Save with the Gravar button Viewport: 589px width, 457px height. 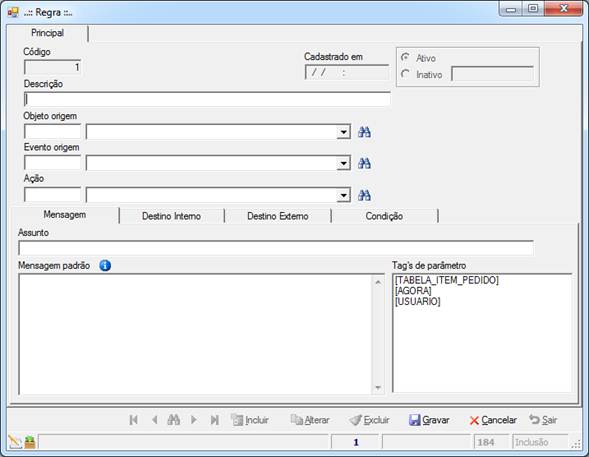click(429, 420)
